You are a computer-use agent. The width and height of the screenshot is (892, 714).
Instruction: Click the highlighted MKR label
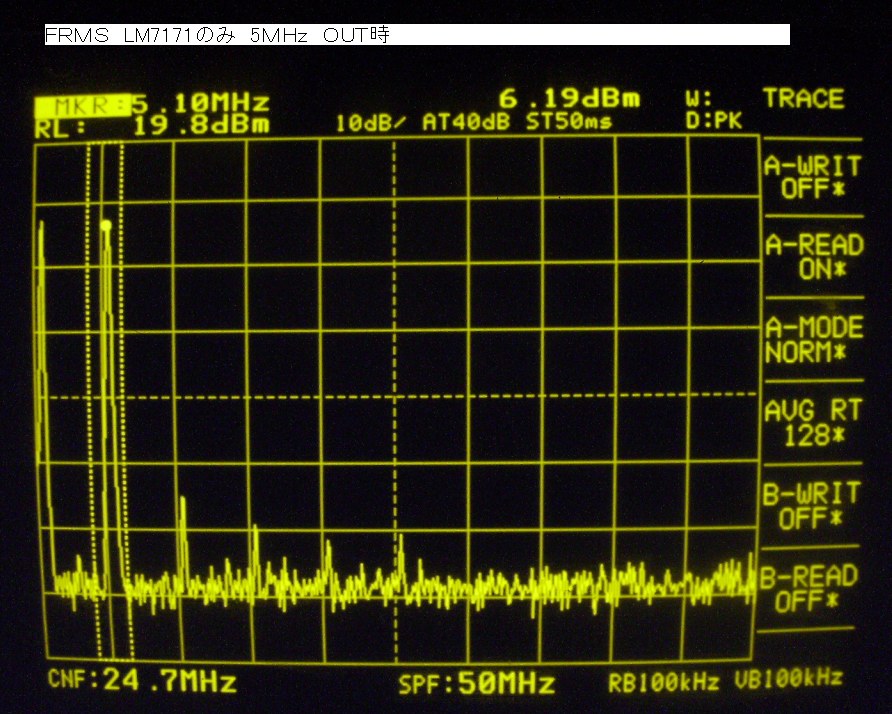(x=82, y=106)
